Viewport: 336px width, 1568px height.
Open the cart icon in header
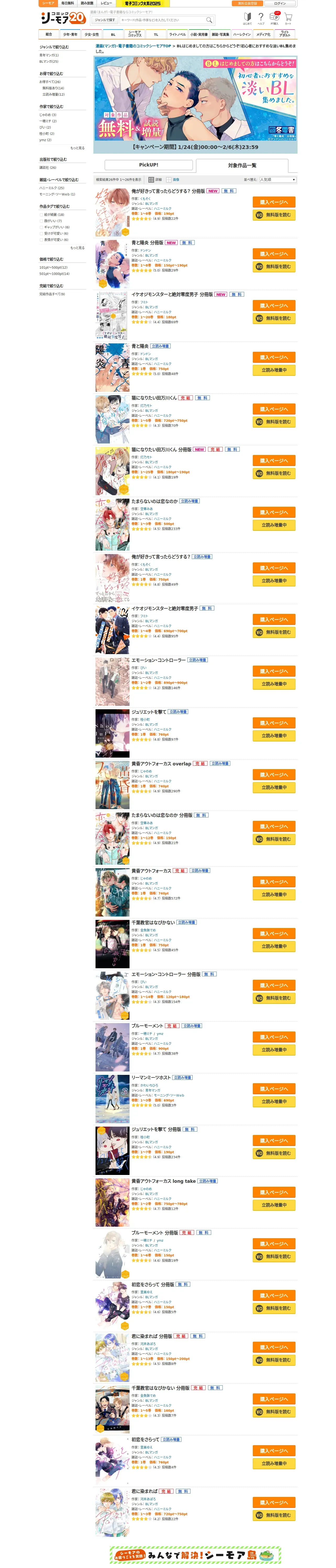point(288,18)
